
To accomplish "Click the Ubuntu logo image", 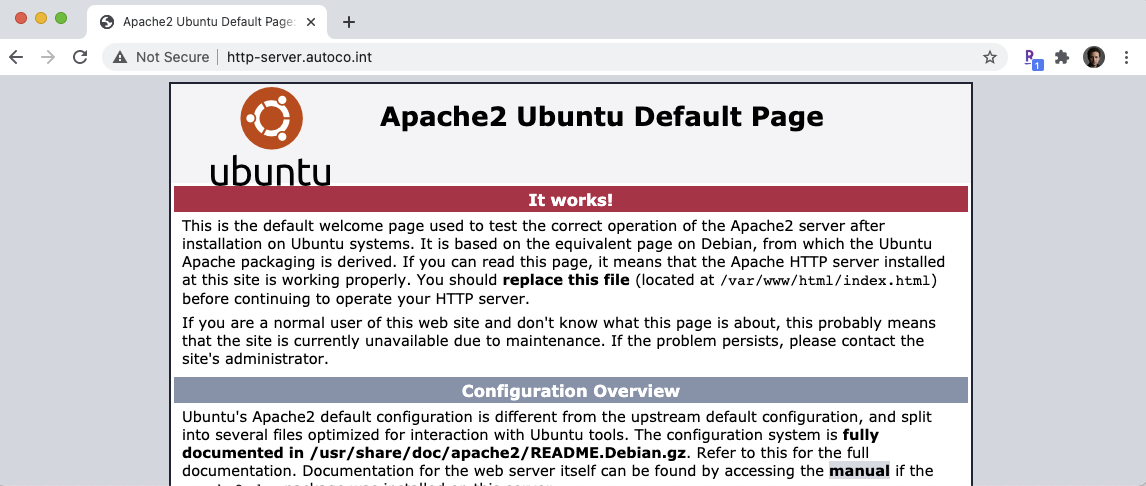I will (x=271, y=136).
